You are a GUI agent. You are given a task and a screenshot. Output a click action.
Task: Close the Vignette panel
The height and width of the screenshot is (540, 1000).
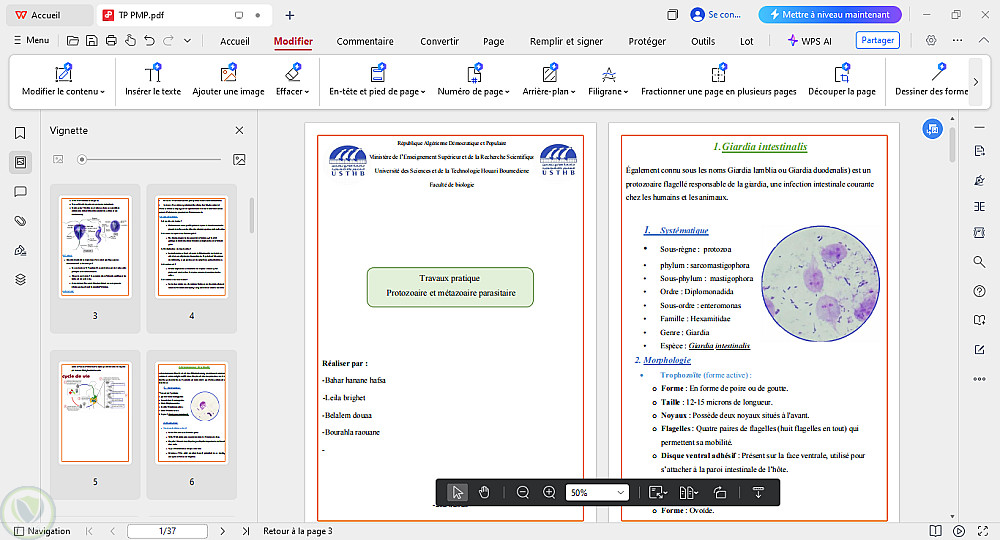click(239, 130)
